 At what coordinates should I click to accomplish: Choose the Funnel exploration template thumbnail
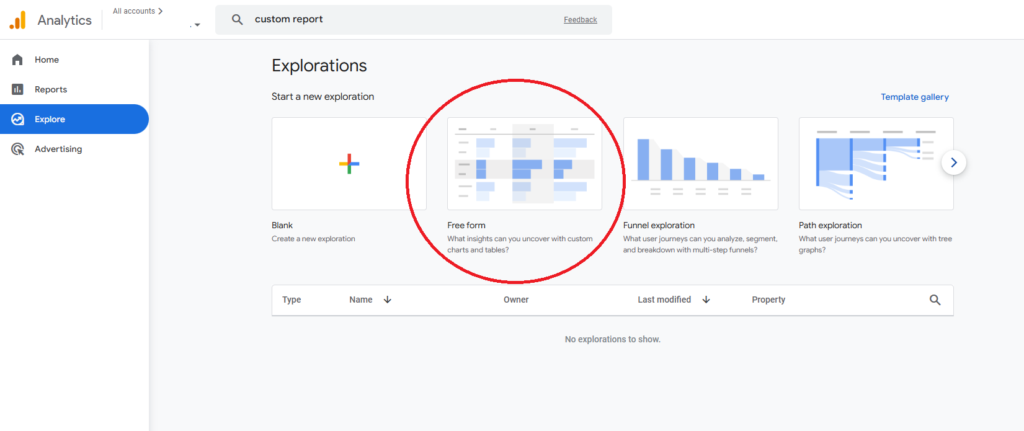coord(700,164)
